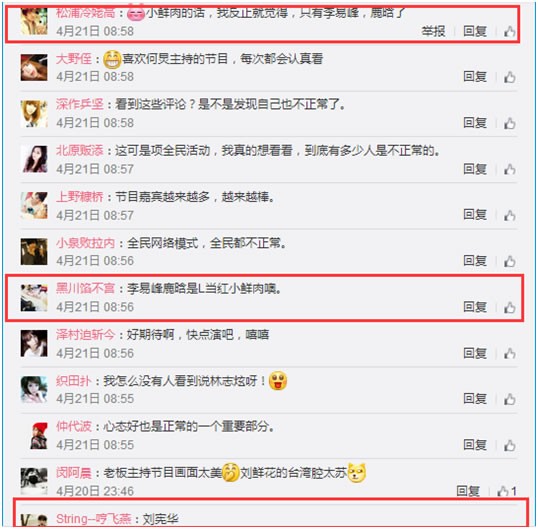The width and height of the screenshot is (538, 529).
Task: Give thumbs-up to 上野糠桥's comment
Action: tap(510, 215)
